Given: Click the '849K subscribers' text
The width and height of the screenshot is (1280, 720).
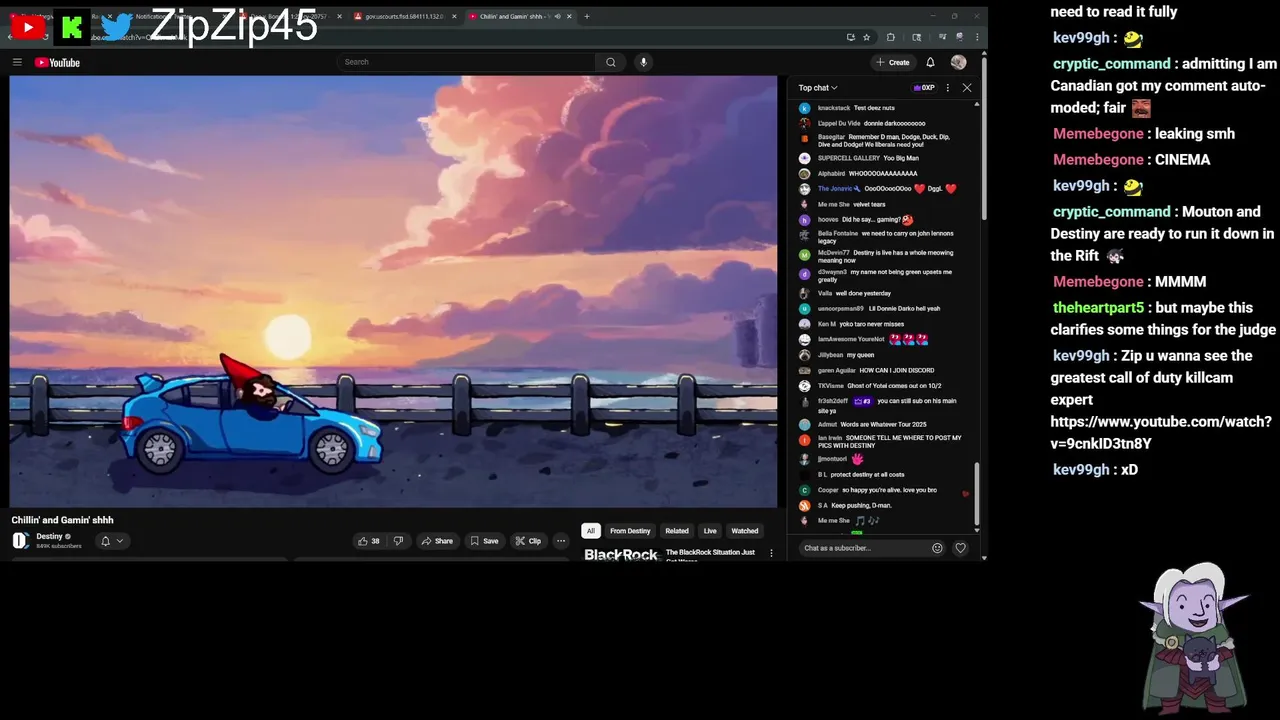Looking at the screenshot, I should click(x=59, y=546).
